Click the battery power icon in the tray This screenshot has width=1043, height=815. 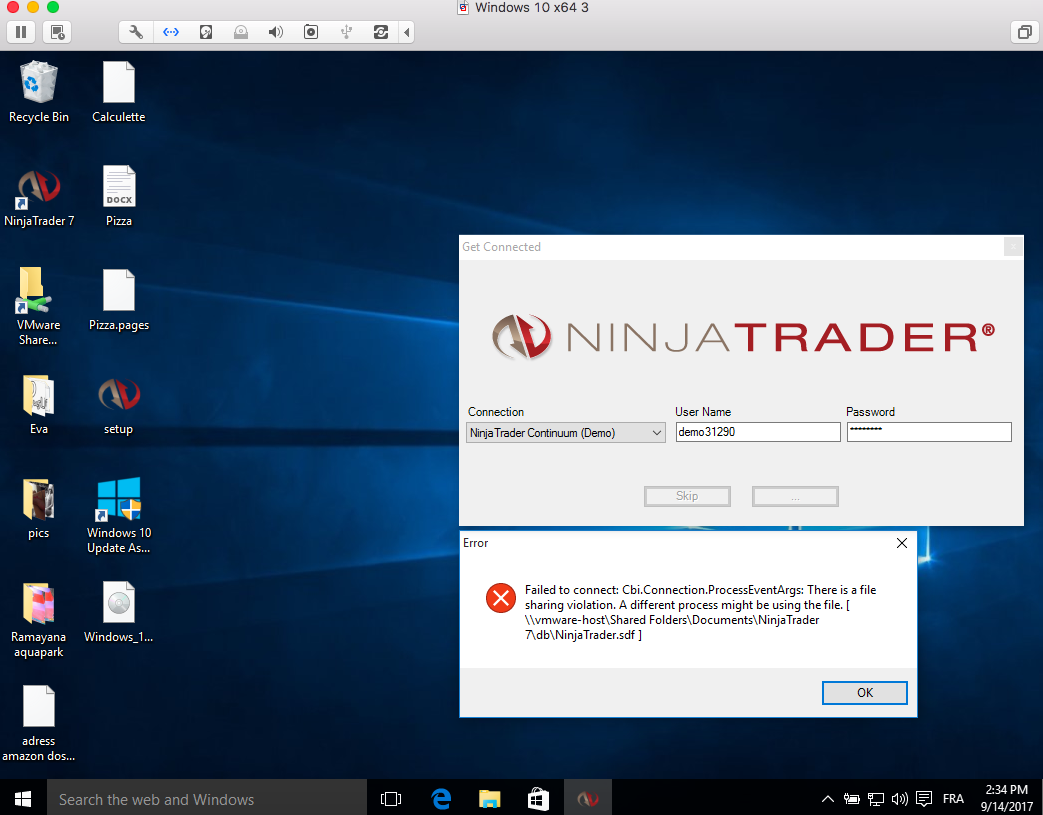[x=851, y=798]
